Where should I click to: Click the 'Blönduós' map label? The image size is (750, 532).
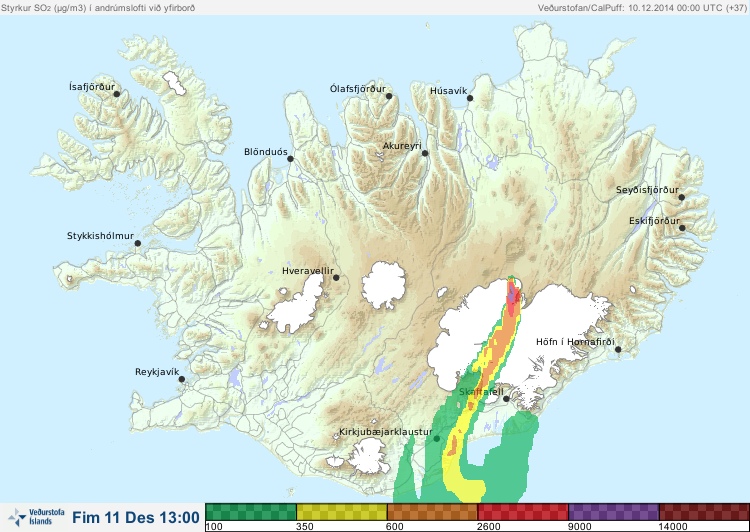pyautogui.click(x=266, y=152)
